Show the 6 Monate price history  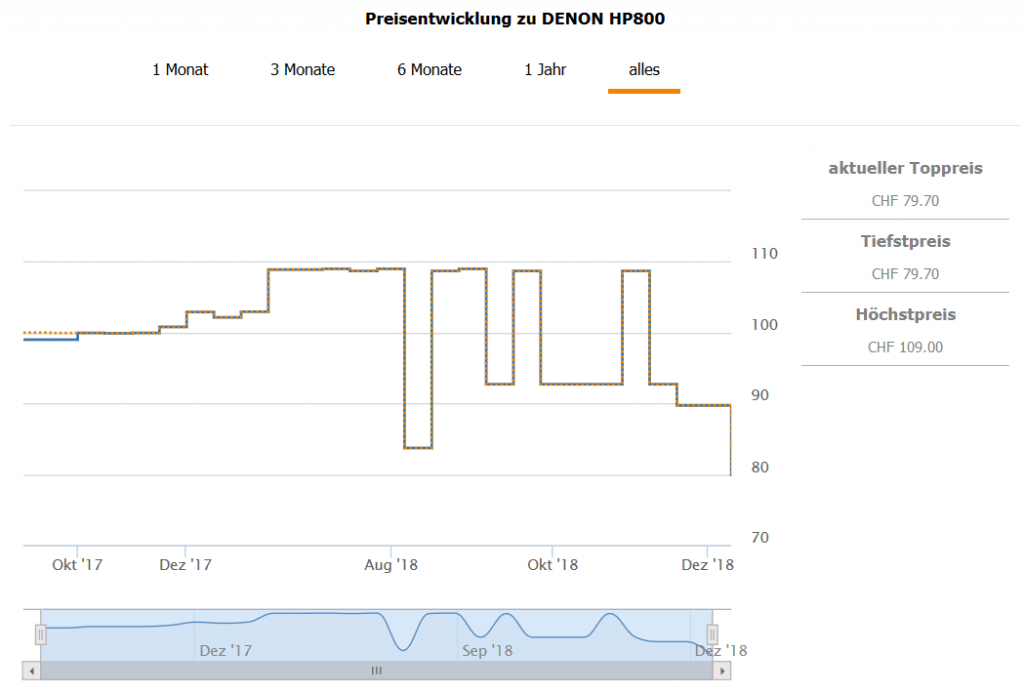430,70
